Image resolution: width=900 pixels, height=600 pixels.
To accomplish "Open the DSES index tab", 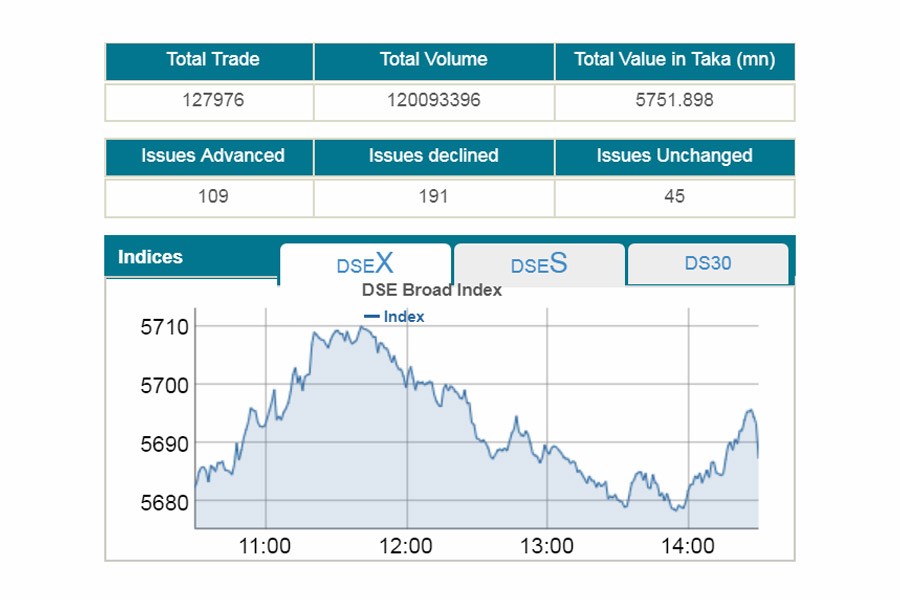I will [x=539, y=264].
